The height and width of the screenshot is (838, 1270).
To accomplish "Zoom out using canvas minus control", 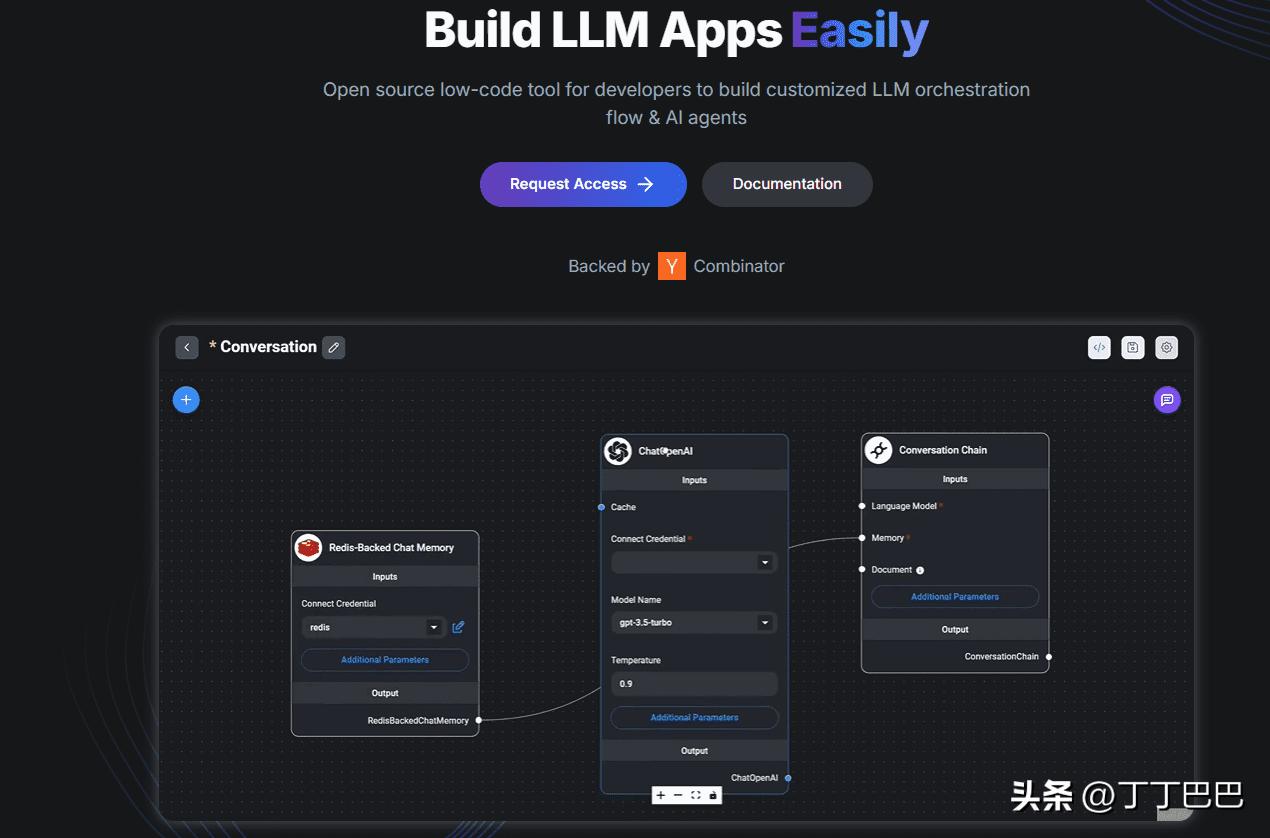I will tap(678, 795).
